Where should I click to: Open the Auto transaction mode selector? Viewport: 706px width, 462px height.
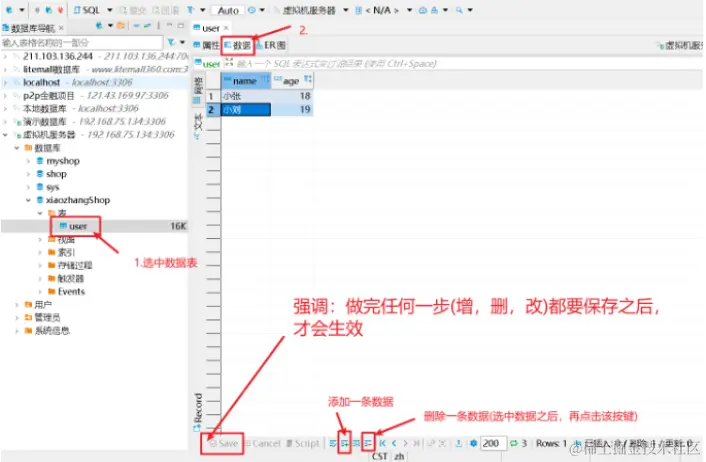(228, 10)
